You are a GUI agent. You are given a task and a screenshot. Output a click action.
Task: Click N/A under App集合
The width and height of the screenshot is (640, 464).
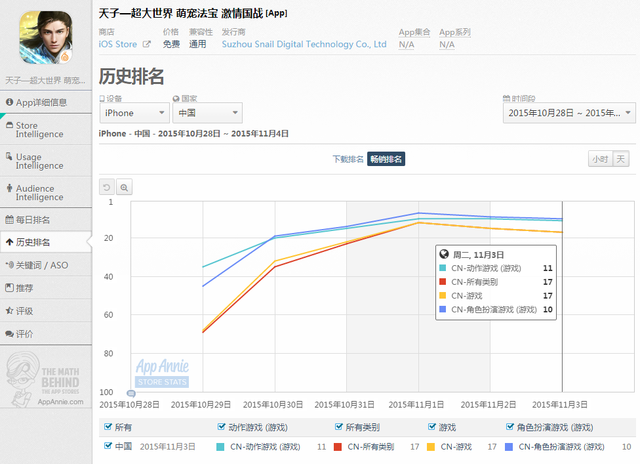tap(407, 45)
